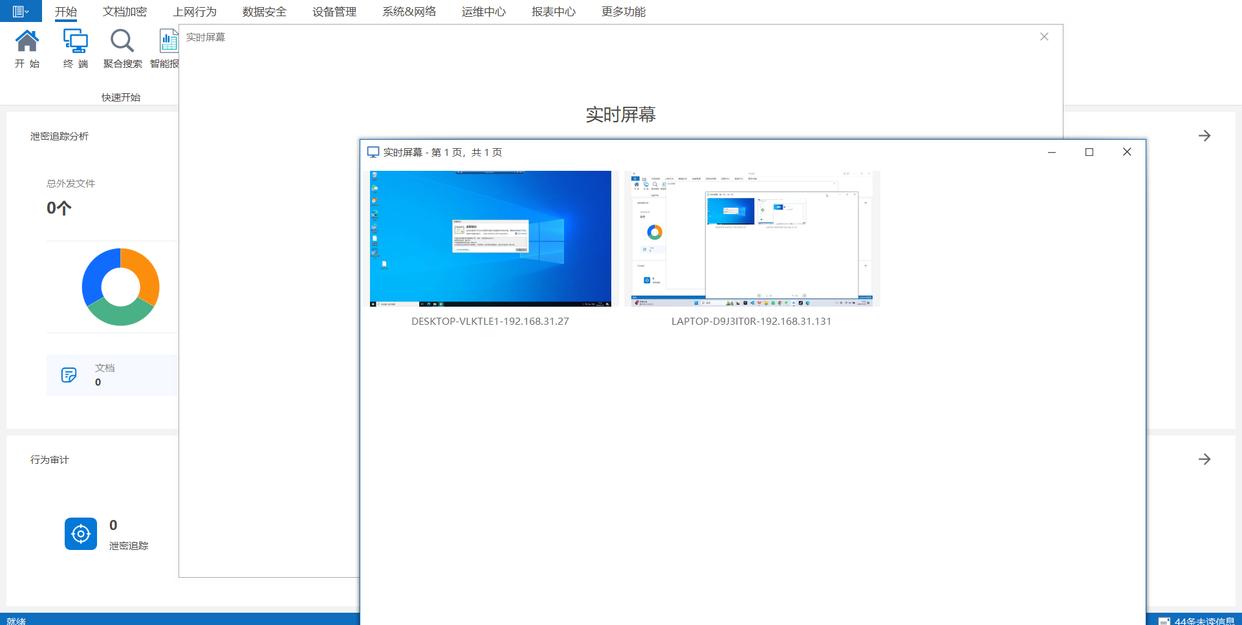Click the donut chart in leak analysis
The width and height of the screenshot is (1242, 625).
tap(120, 287)
